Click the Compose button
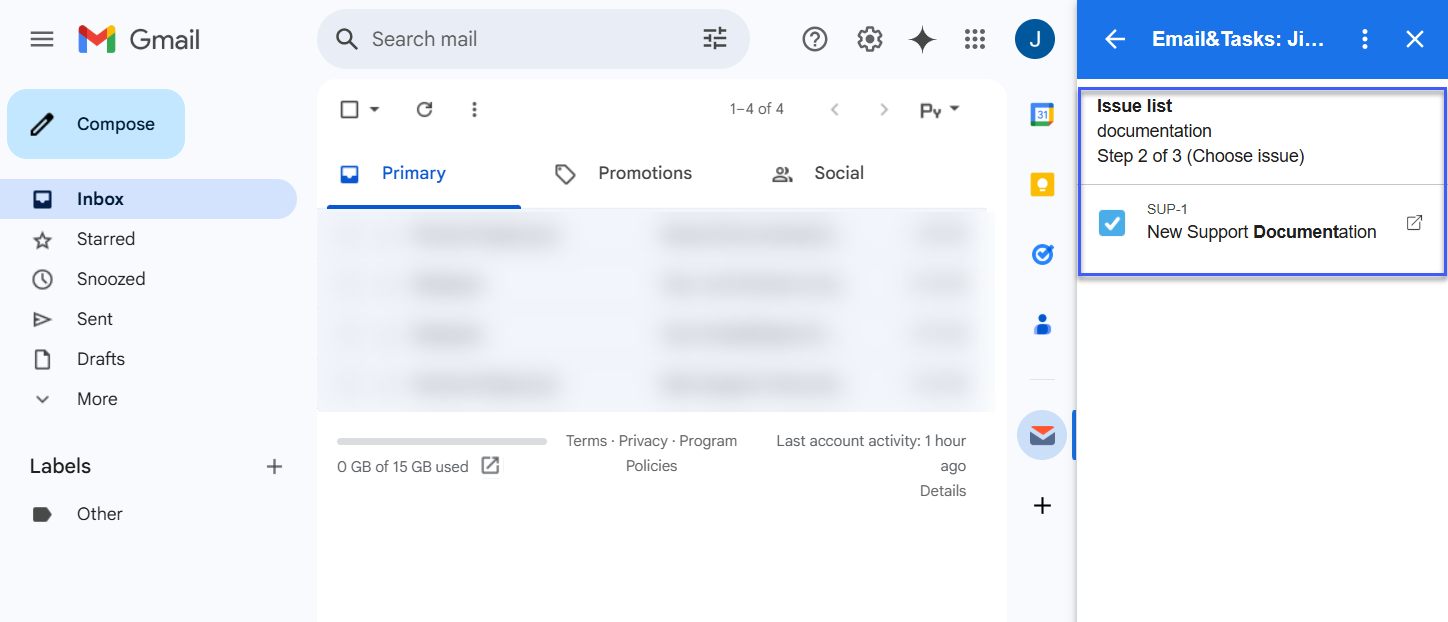Image resolution: width=1448 pixels, height=622 pixels. click(x=96, y=124)
